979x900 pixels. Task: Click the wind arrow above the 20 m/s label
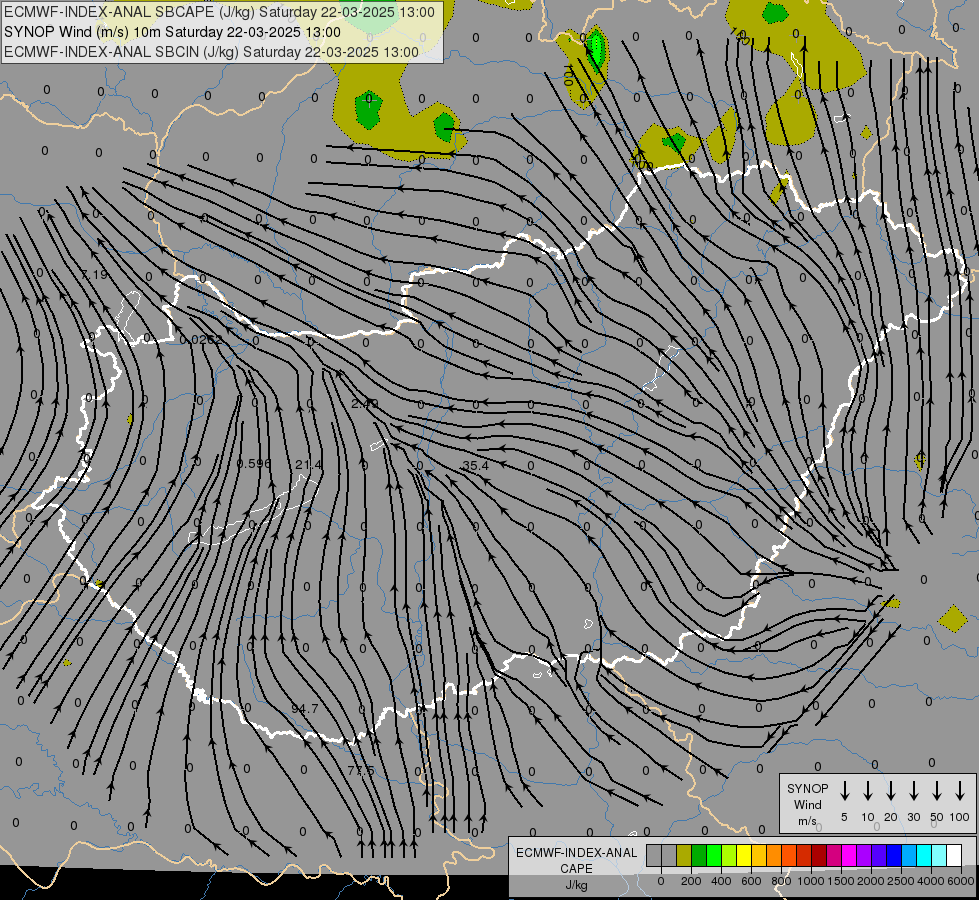(x=891, y=791)
